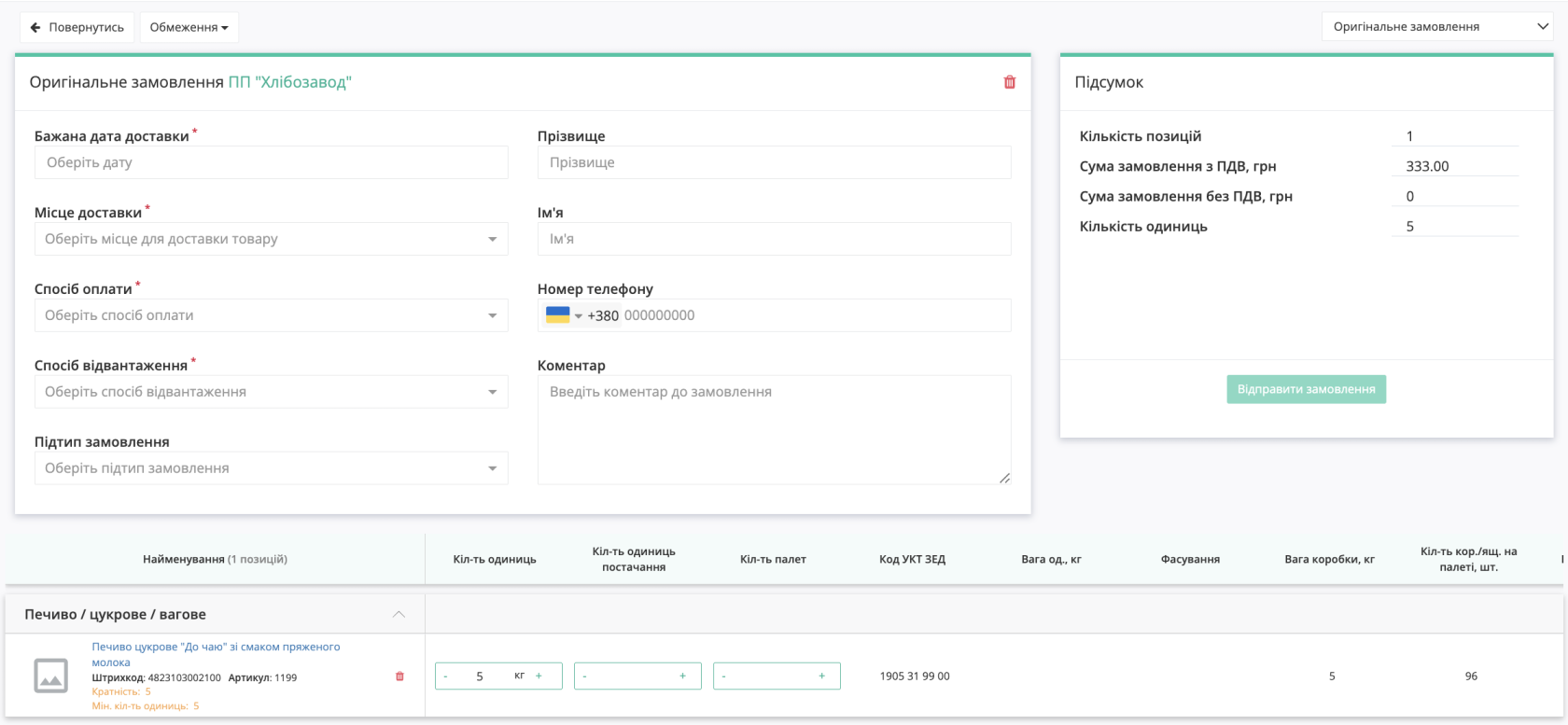The width and height of the screenshot is (1568, 725).
Task: Decrease unit quantity with the minus icon
Action: 445,676
